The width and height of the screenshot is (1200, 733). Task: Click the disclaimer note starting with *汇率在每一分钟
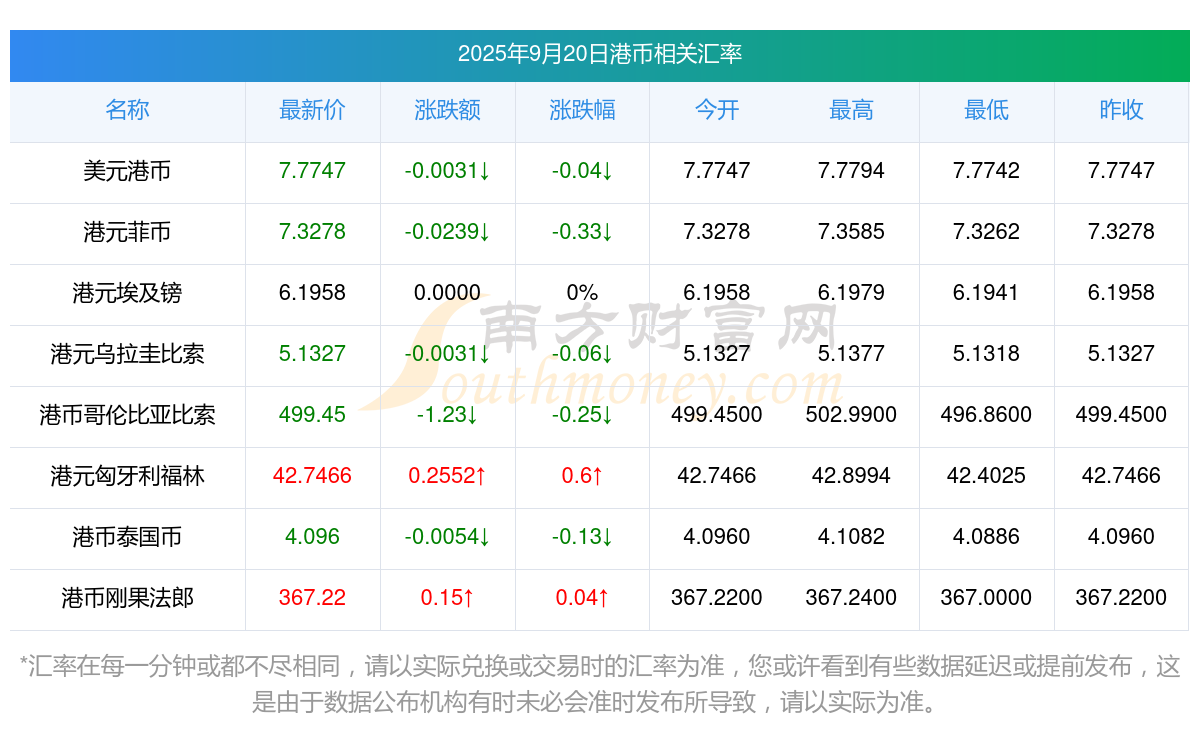click(600, 684)
